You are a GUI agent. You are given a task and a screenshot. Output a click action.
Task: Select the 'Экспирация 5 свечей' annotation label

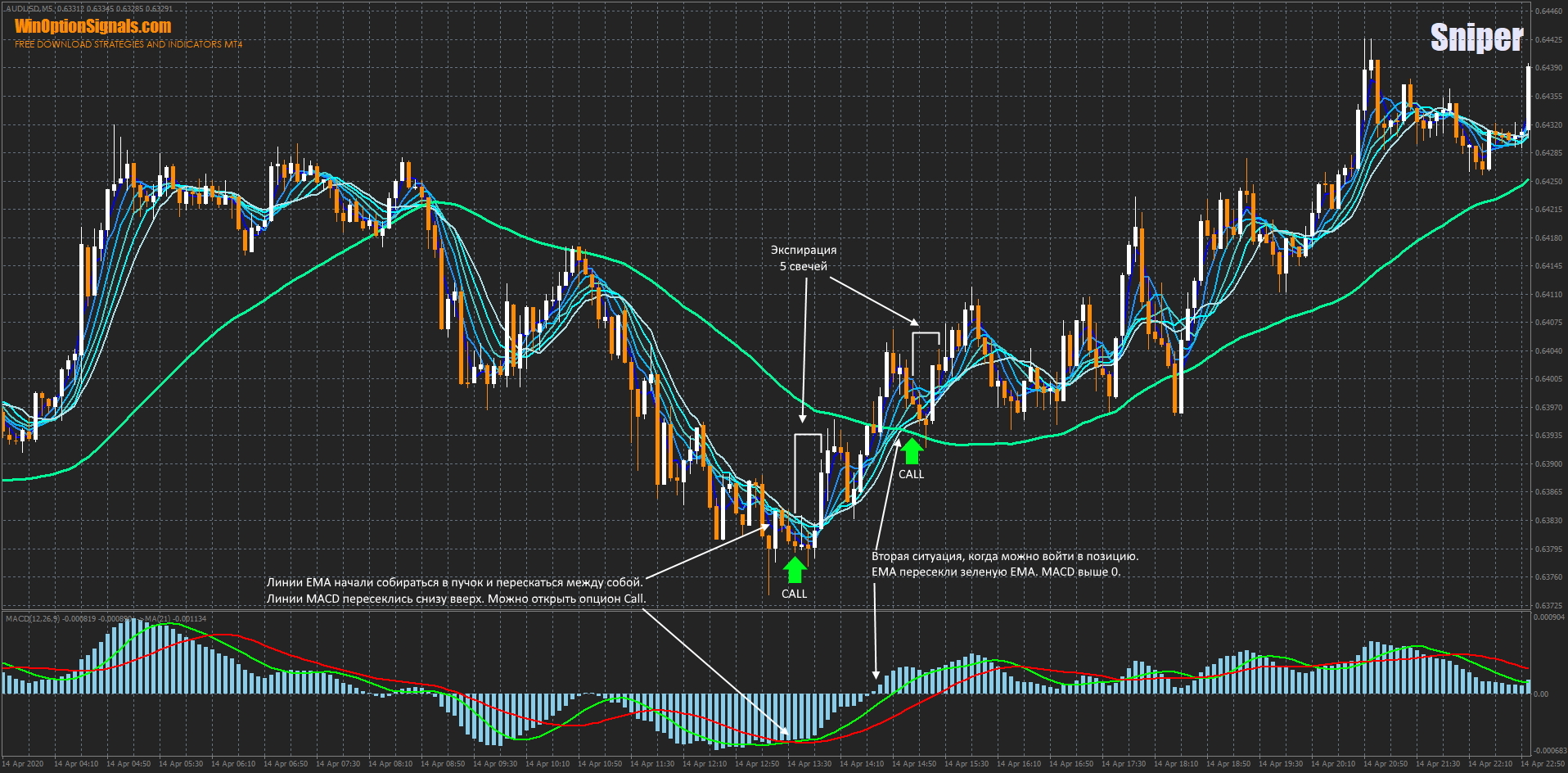(804, 258)
